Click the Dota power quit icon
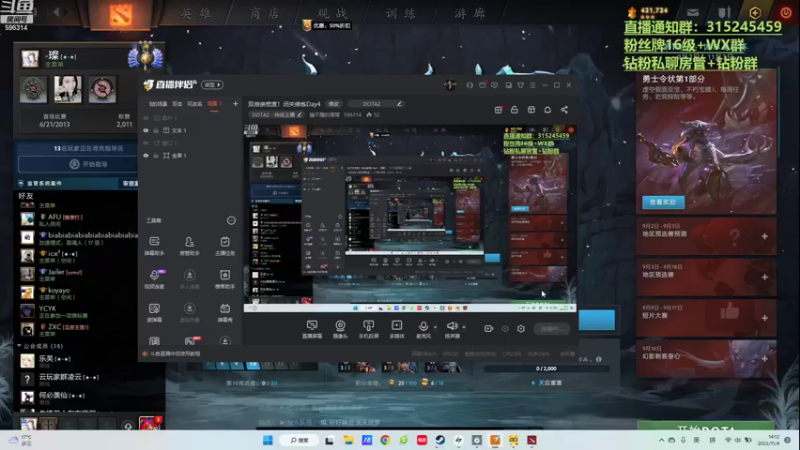 pyautogui.click(x=785, y=12)
